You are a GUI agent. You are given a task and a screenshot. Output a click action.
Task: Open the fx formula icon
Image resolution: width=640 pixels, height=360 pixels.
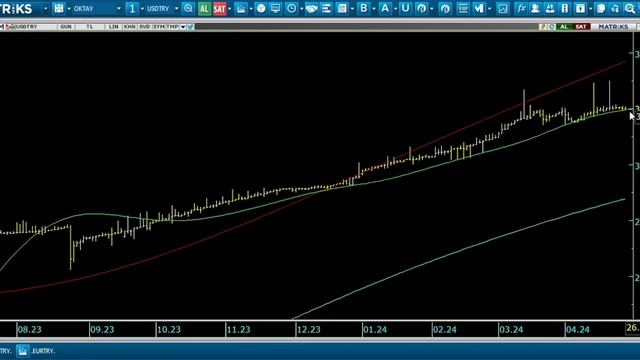[521, 8]
